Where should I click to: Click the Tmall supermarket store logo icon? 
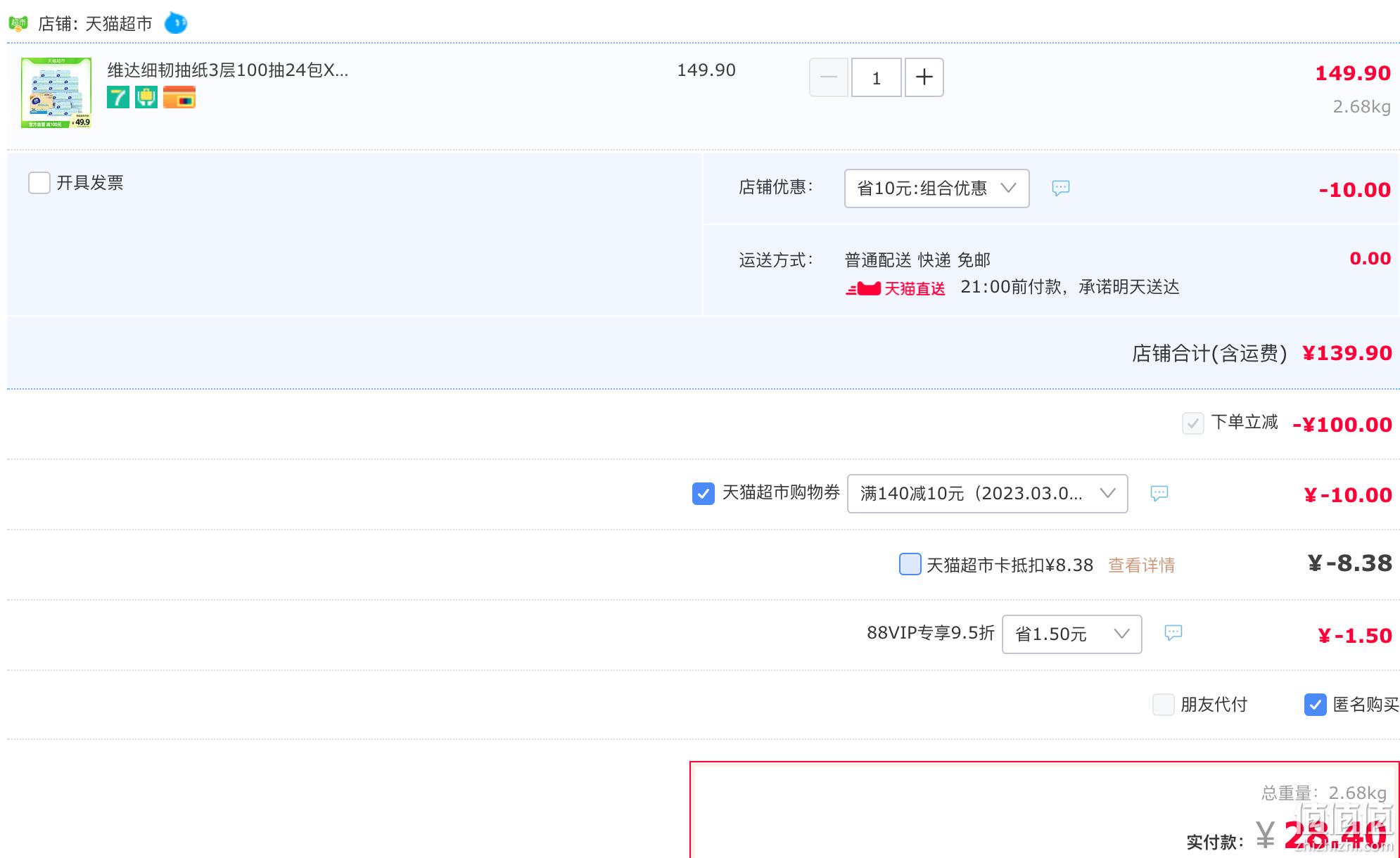click(x=18, y=24)
